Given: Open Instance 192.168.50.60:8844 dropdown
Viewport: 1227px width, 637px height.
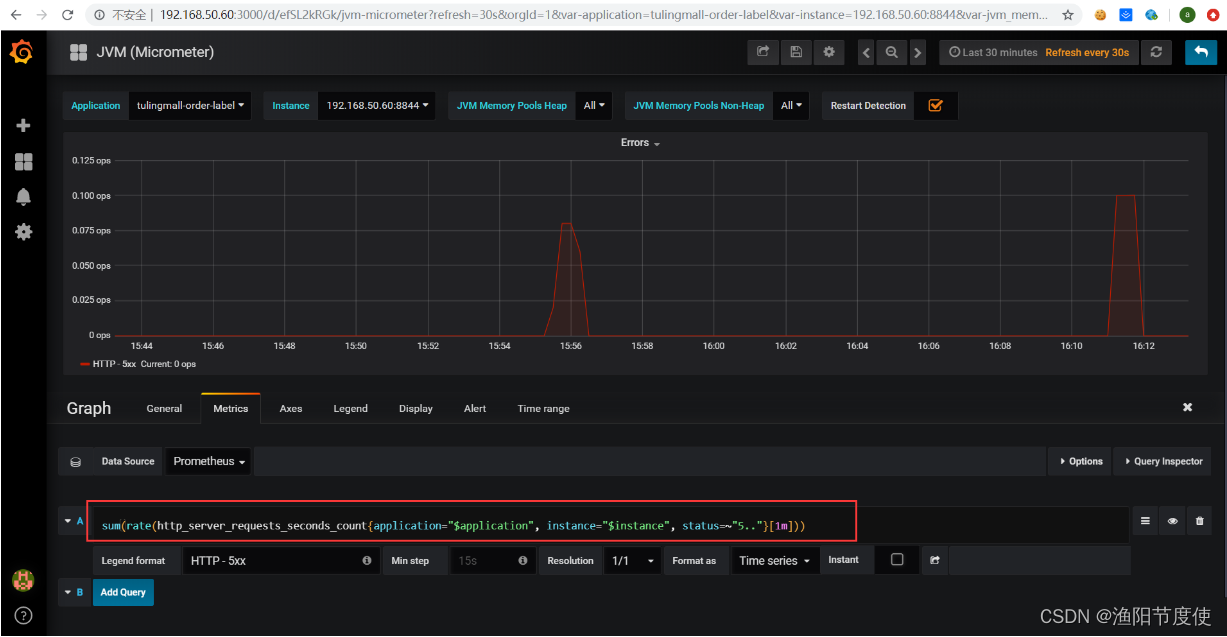Looking at the screenshot, I should pos(377,105).
